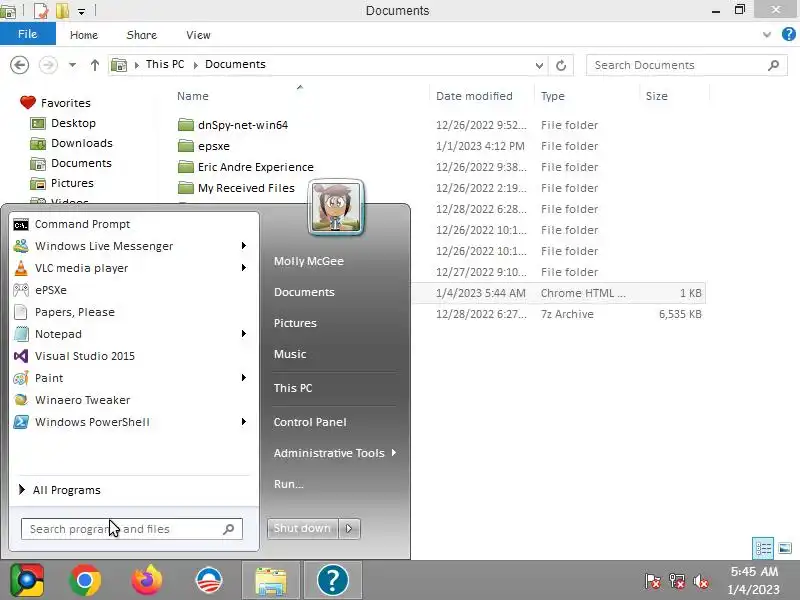Show All Programs list
The image size is (800, 600).
coord(60,490)
